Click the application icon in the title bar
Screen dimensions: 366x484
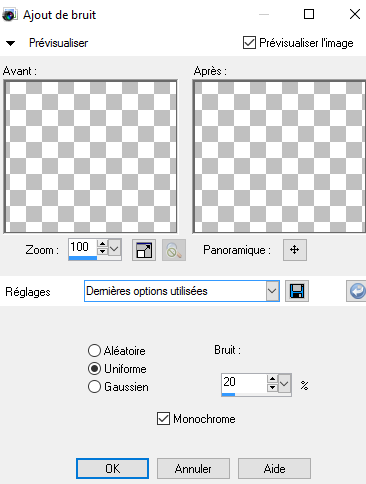coord(9,15)
